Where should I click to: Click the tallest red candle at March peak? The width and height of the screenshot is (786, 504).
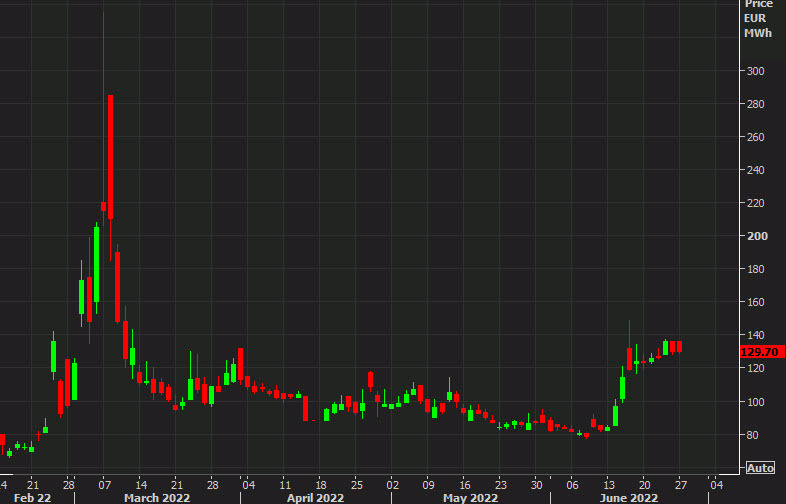tap(110, 157)
